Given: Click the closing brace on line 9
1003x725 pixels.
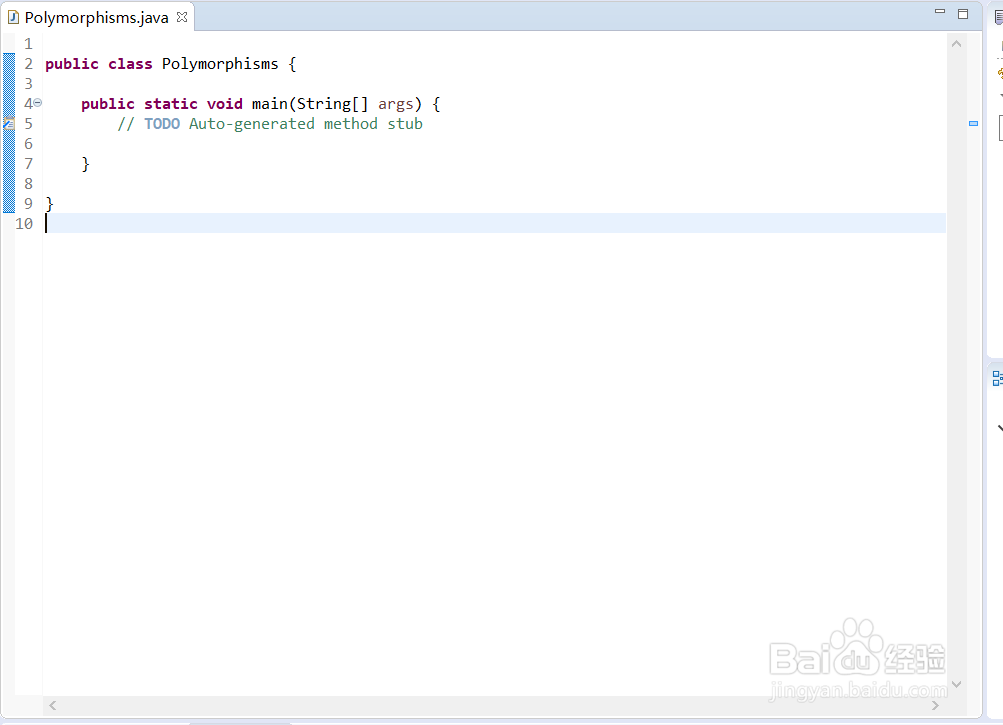Looking at the screenshot, I should pyautogui.click(x=50, y=203).
